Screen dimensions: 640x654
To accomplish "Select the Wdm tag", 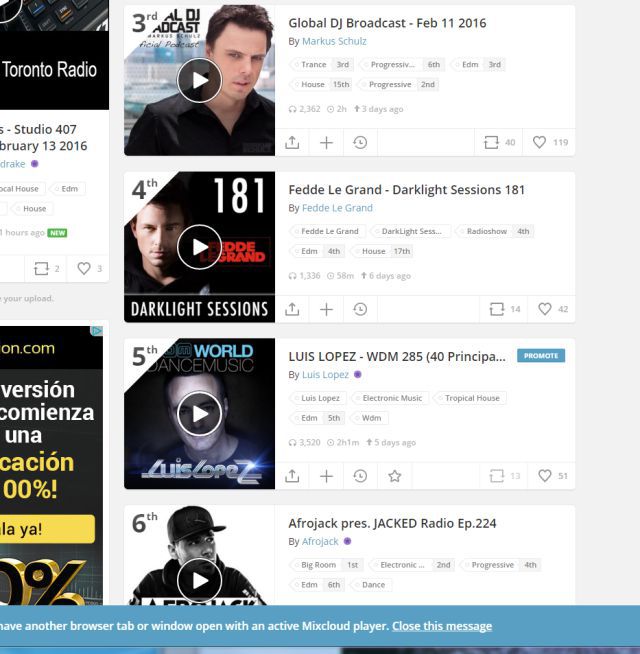I will click(369, 418).
